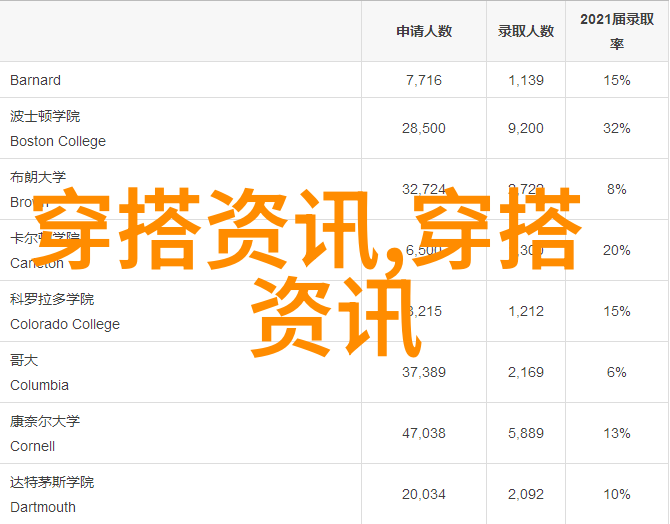The width and height of the screenshot is (670, 524).
Task: Click Dartmouth's 10% admission rate cell
Action: (617, 494)
